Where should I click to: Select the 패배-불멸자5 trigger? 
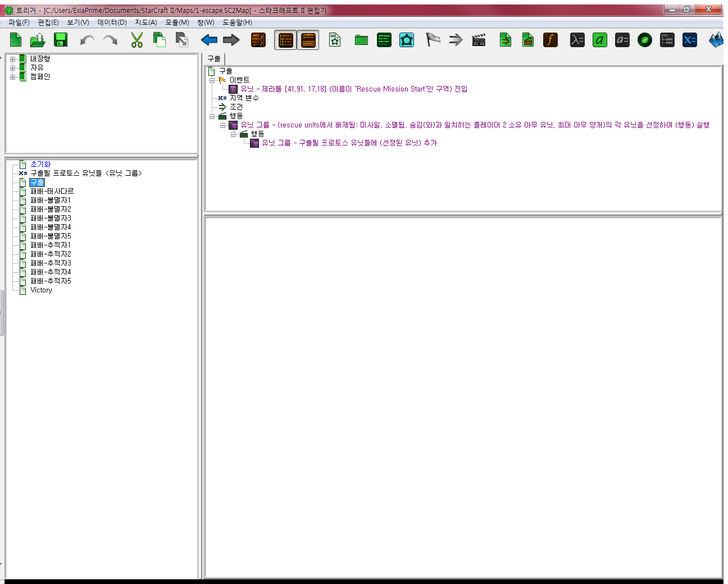pyautogui.click(x=51, y=236)
